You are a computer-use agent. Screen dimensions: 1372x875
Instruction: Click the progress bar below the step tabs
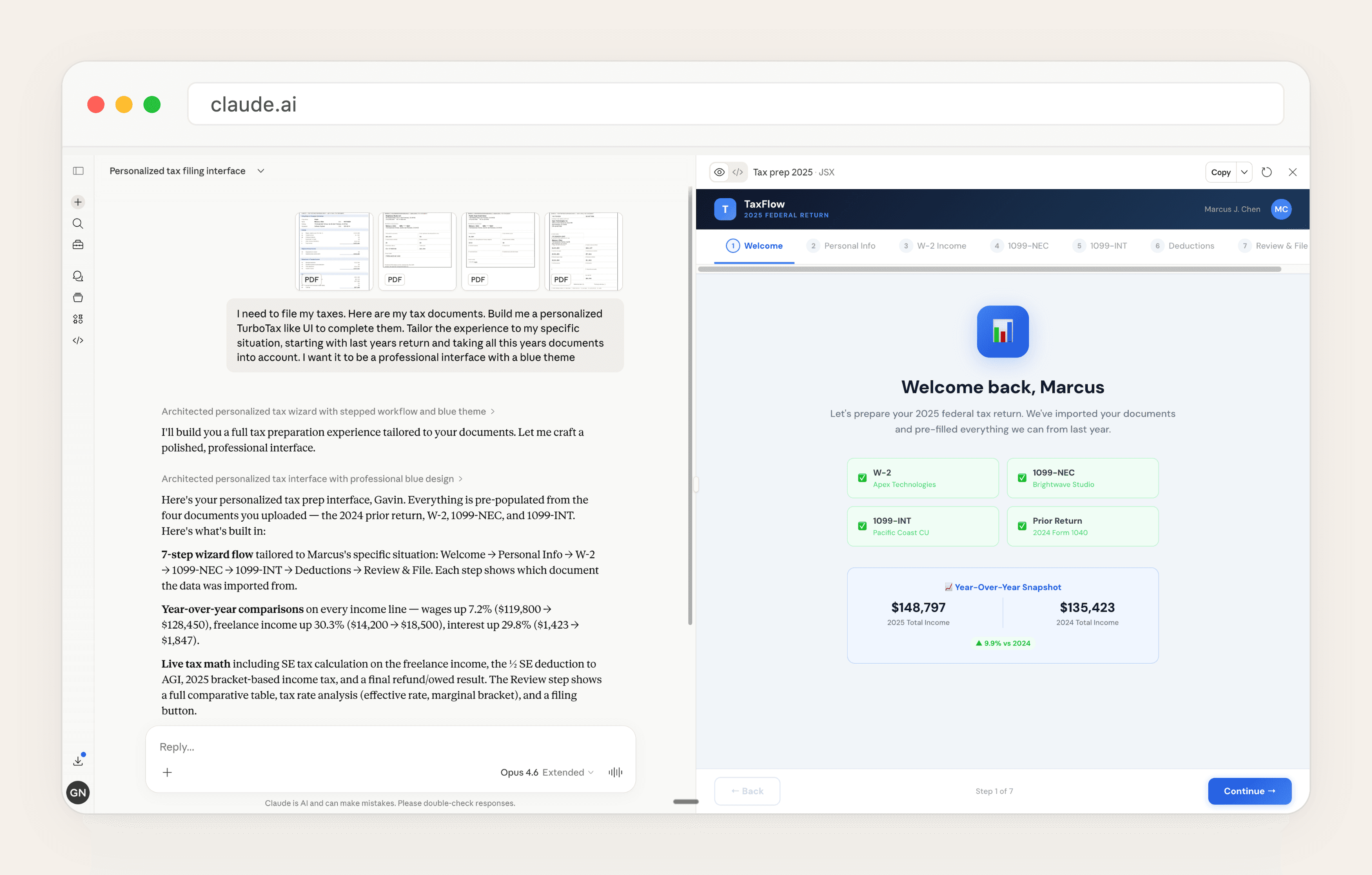click(1003, 269)
